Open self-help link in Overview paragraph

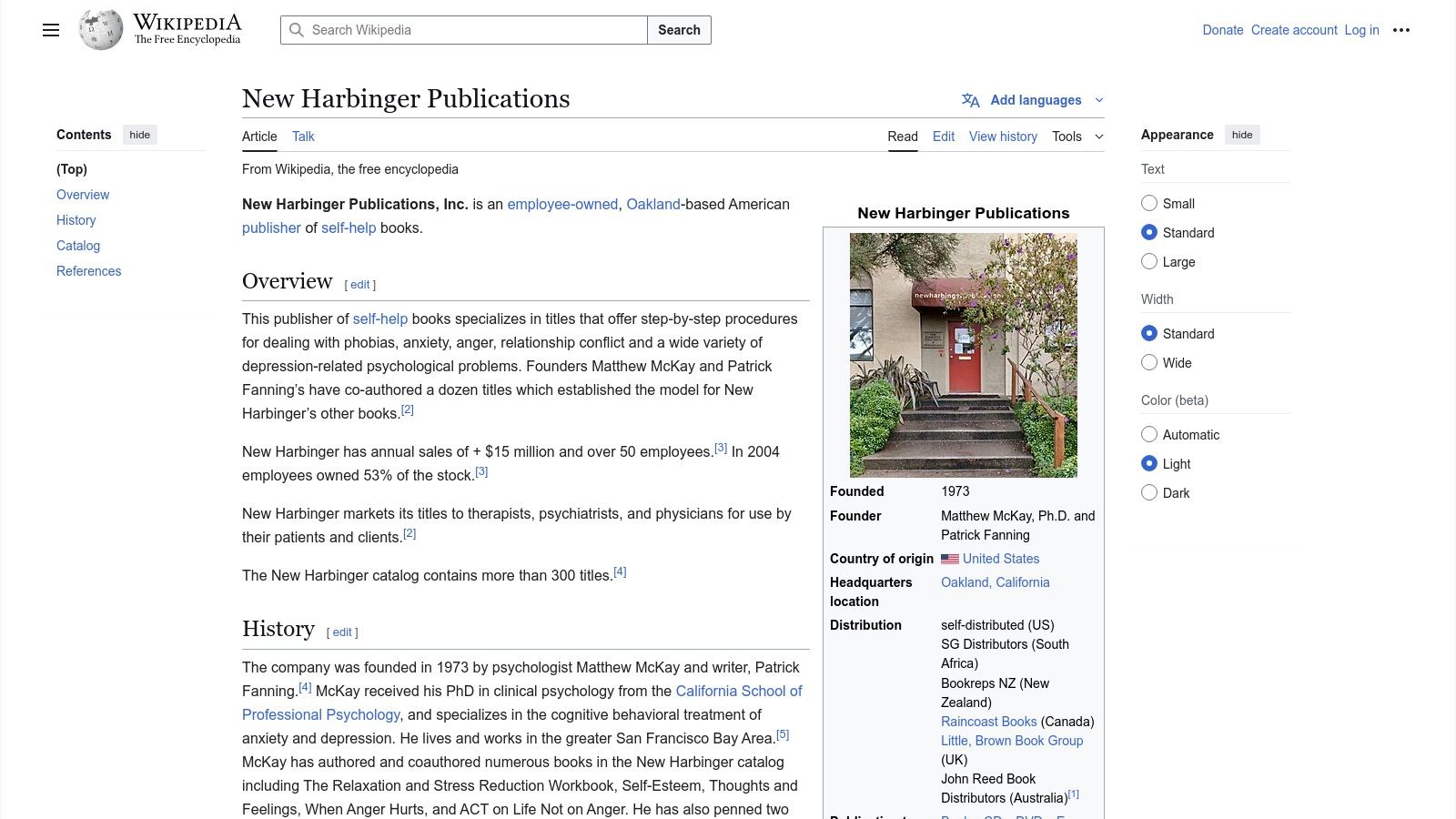click(380, 318)
